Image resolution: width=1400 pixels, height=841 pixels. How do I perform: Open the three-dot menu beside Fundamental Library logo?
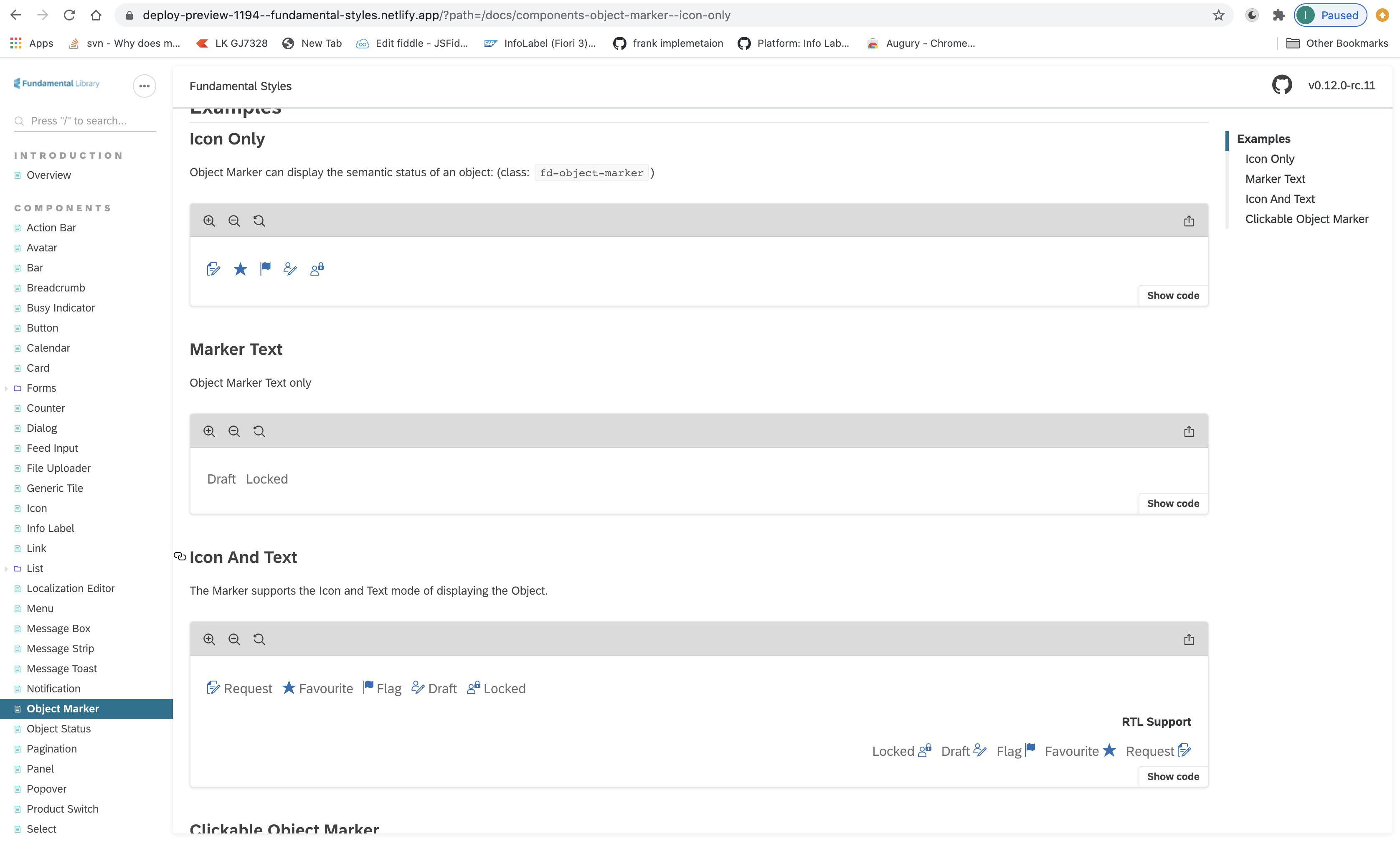click(x=144, y=86)
